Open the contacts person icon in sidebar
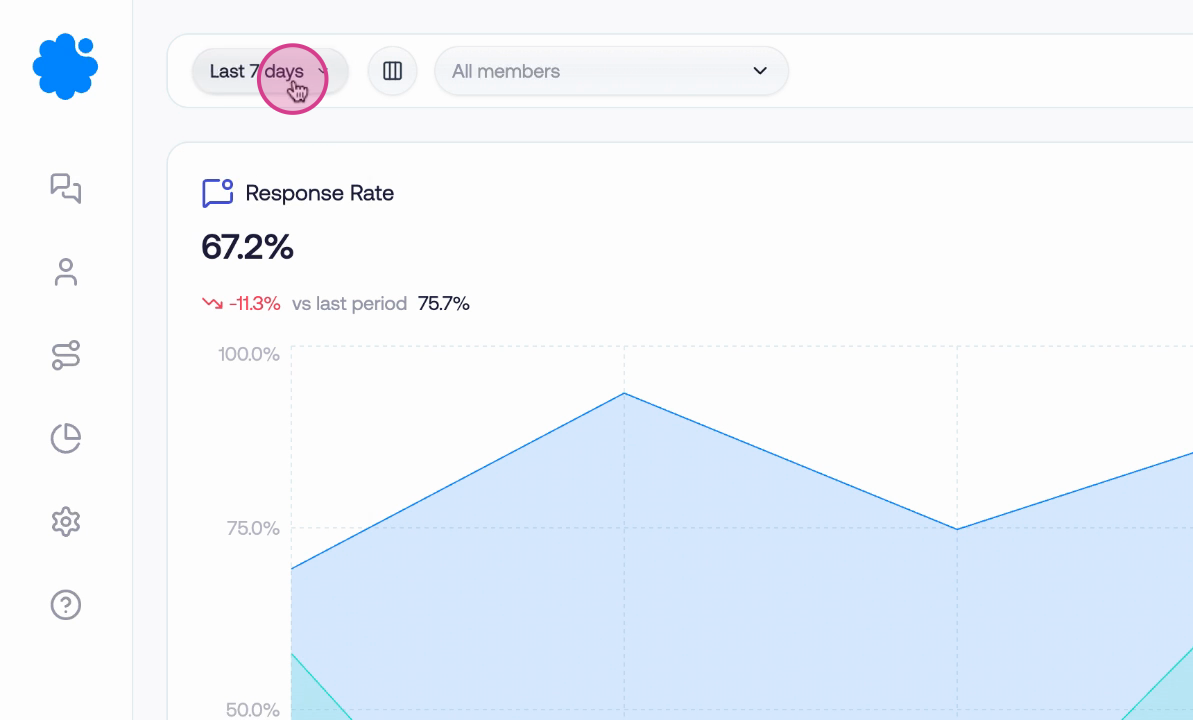This screenshot has height=720, width=1193. (66, 272)
